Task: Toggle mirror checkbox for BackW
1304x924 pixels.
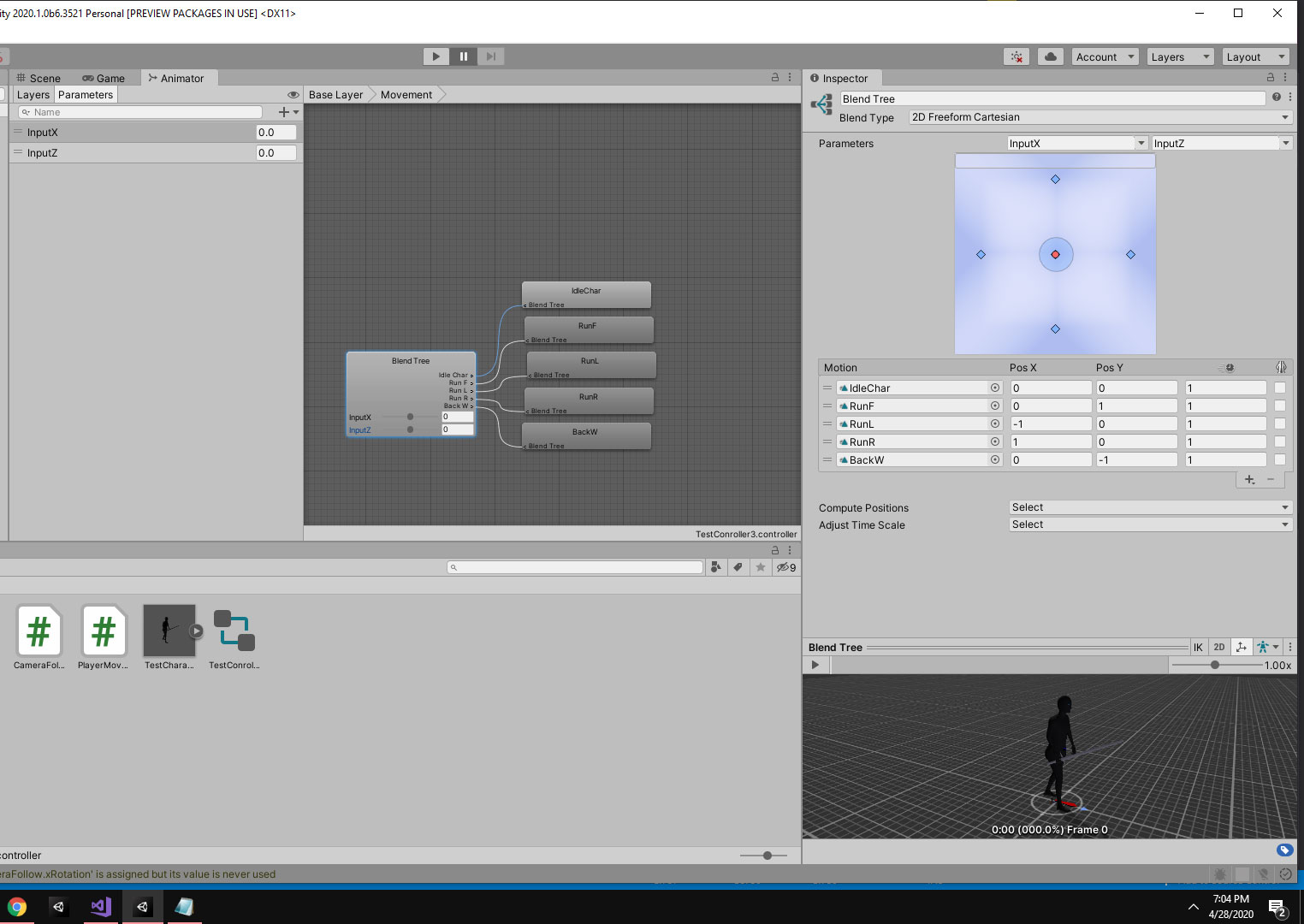Action: (x=1280, y=460)
